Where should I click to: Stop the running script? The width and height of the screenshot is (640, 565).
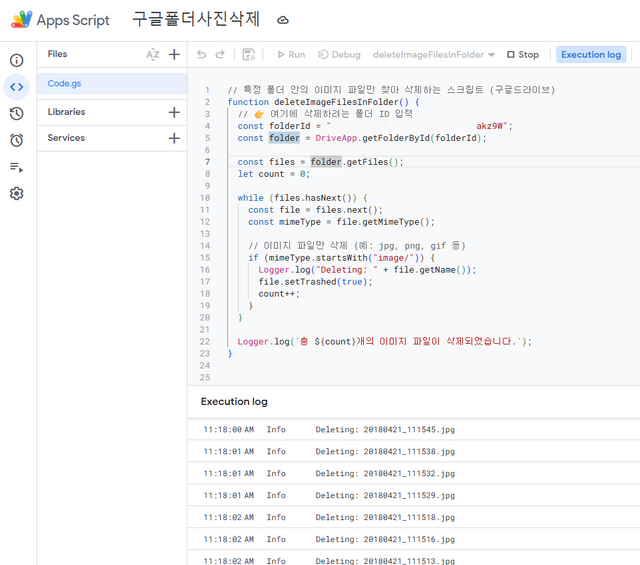[523, 54]
